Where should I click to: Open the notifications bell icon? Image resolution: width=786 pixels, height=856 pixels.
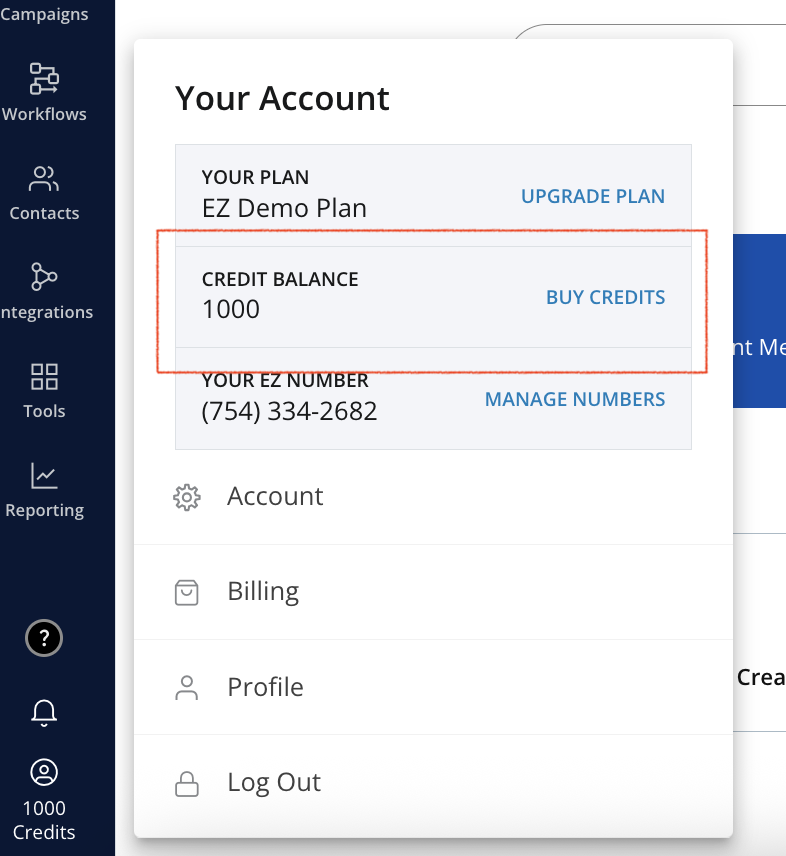(x=44, y=713)
